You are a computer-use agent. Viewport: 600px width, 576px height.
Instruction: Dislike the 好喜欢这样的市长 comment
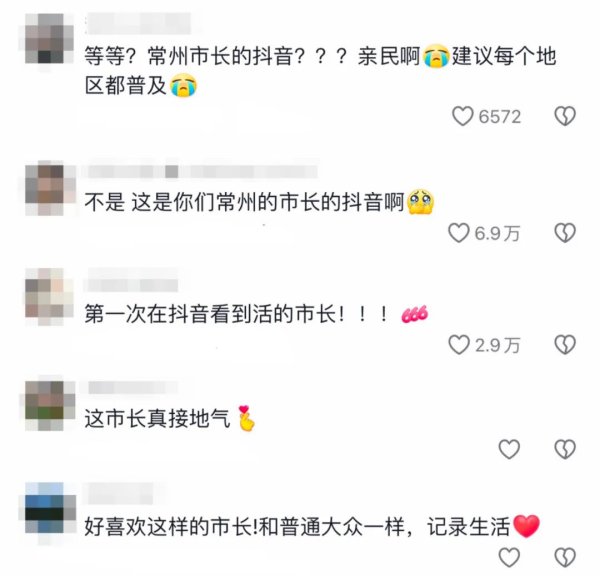click(x=565, y=557)
